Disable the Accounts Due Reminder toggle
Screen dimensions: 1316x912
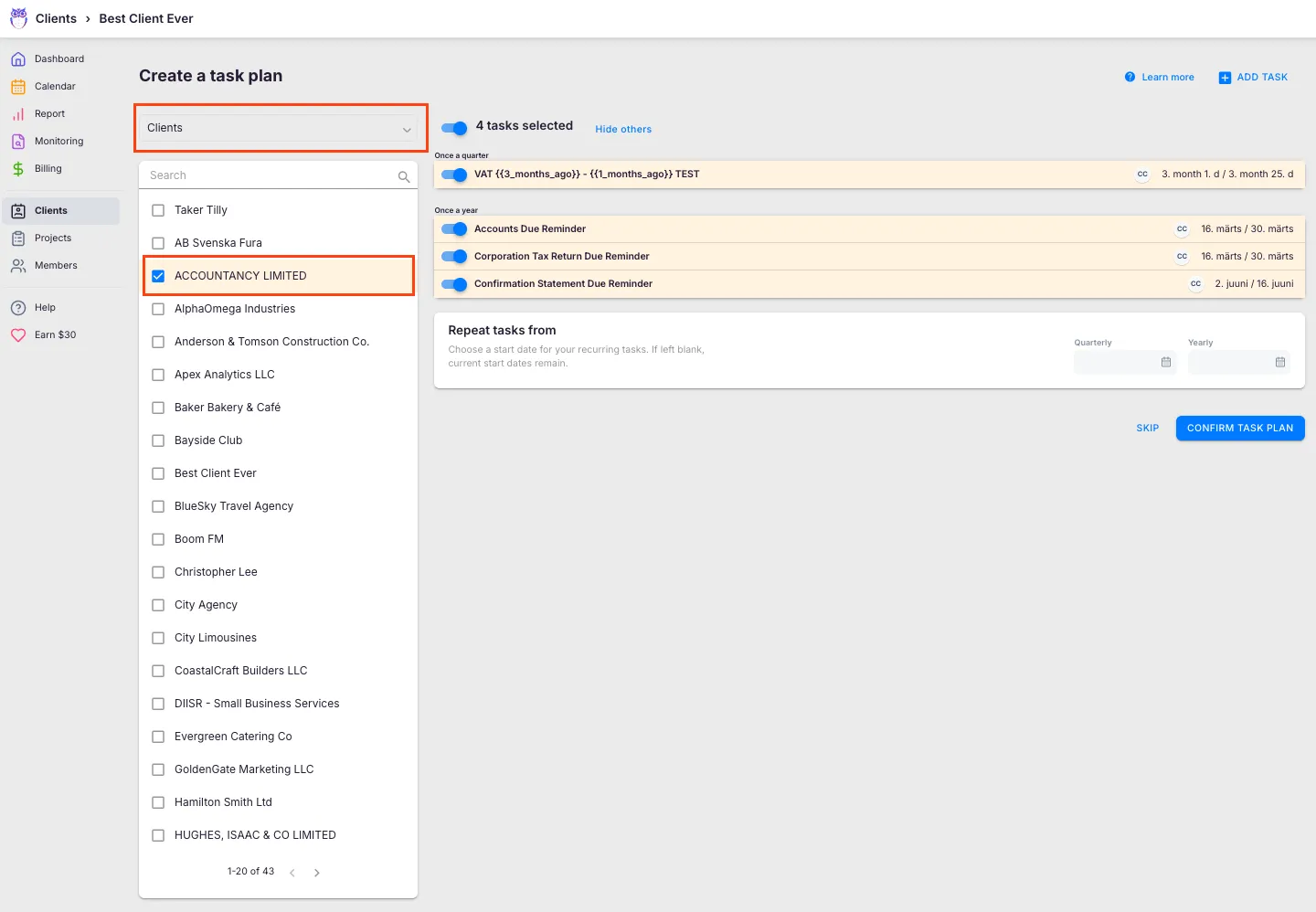coord(454,229)
